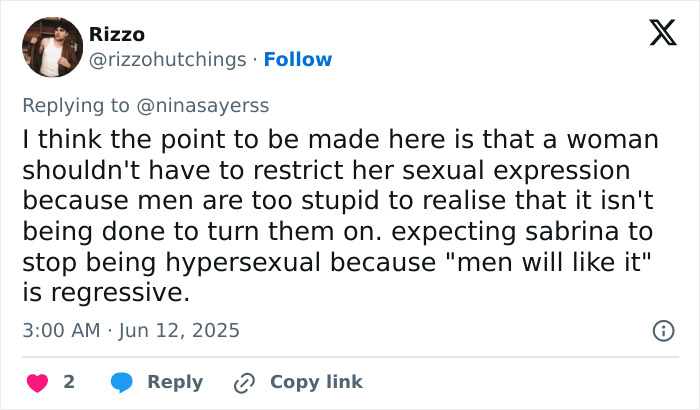Open the circled info icon

(662, 330)
